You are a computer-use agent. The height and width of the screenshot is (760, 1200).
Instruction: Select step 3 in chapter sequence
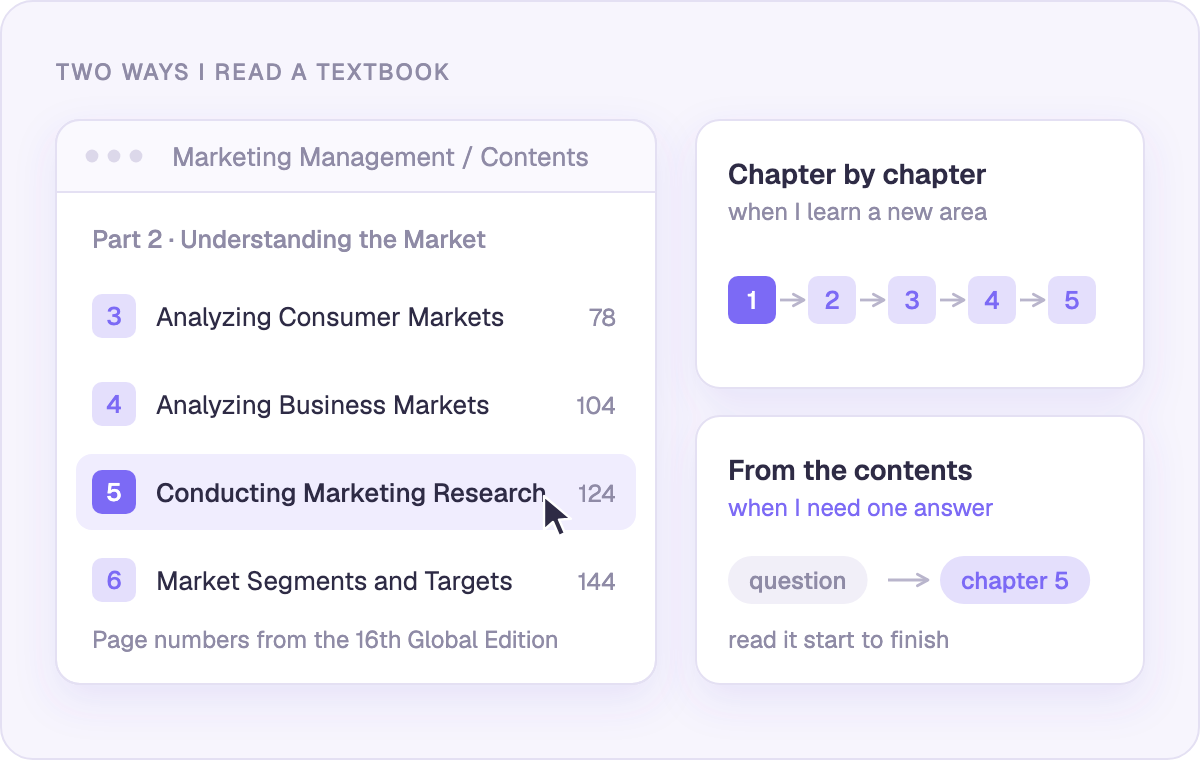[x=912, y=300]
